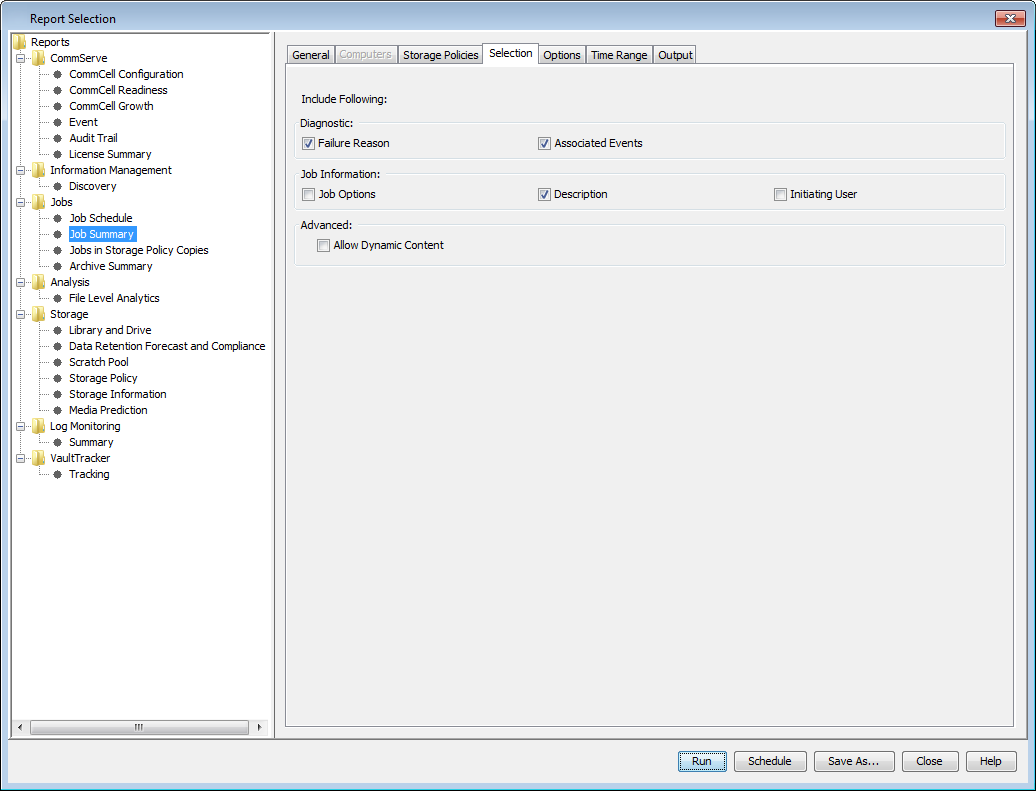Uncheck the Associated Events checkbox
1036x791 pixels.
pos(544,143)
